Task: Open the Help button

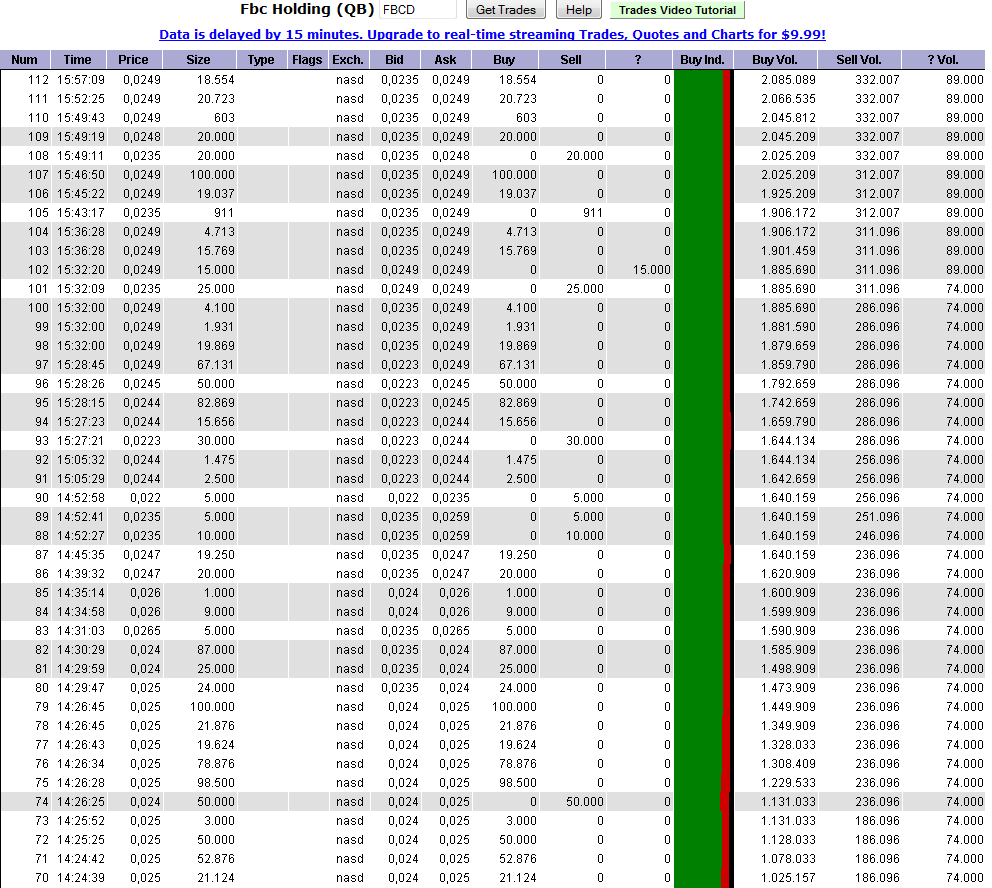Action: pyautogui.click(x=578, y=9)
